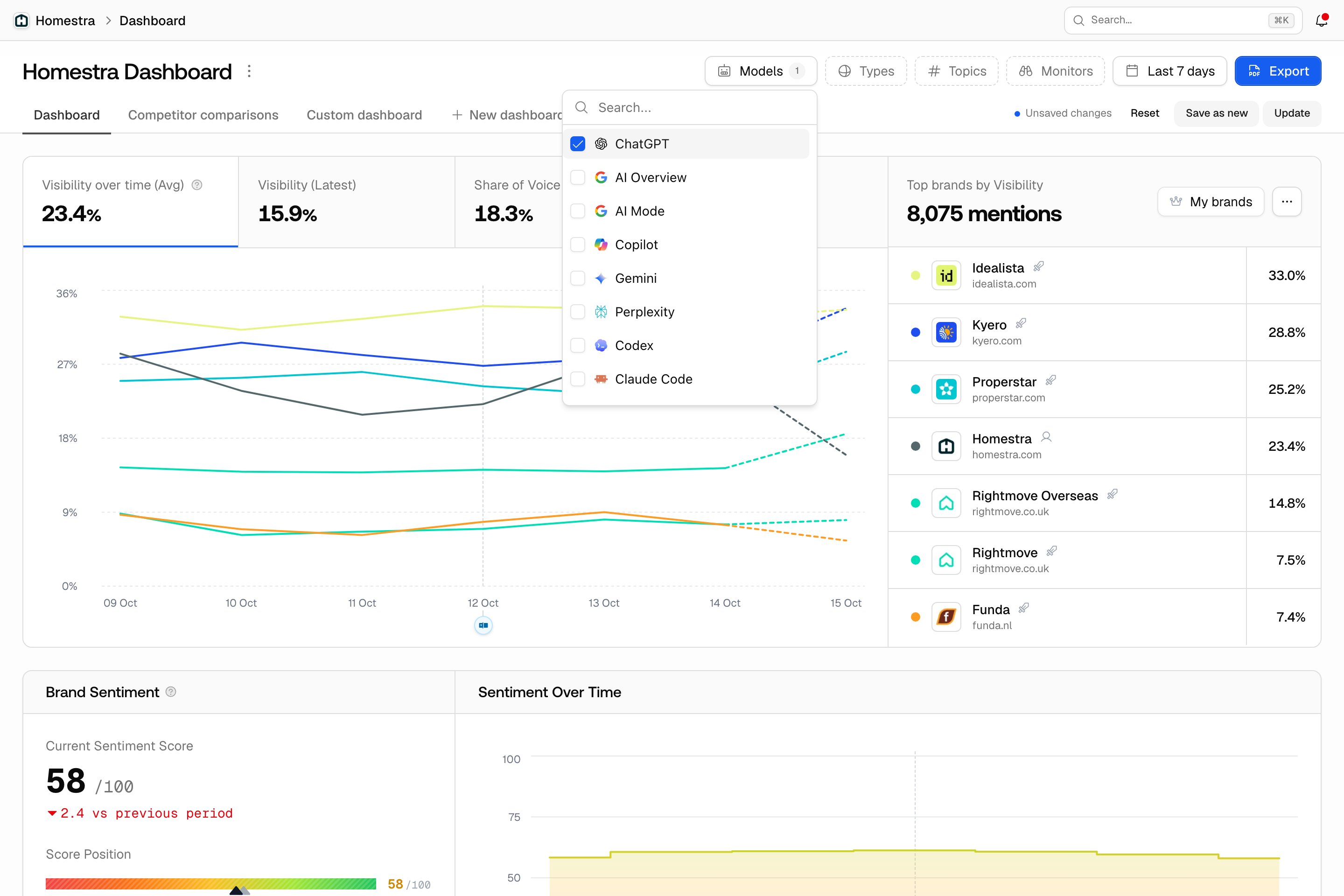The image size is (1344, 896).
Task: Click Reset to discard unsaved changes
Action: click(1145, 113)
